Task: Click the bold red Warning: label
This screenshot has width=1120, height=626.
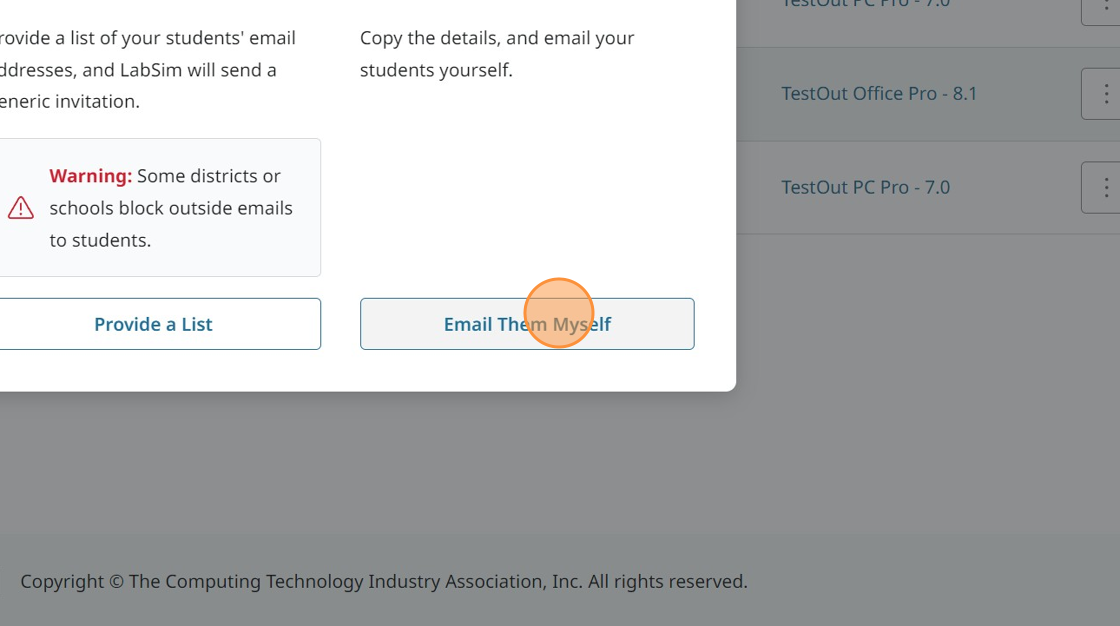Action: click(91, 176)
